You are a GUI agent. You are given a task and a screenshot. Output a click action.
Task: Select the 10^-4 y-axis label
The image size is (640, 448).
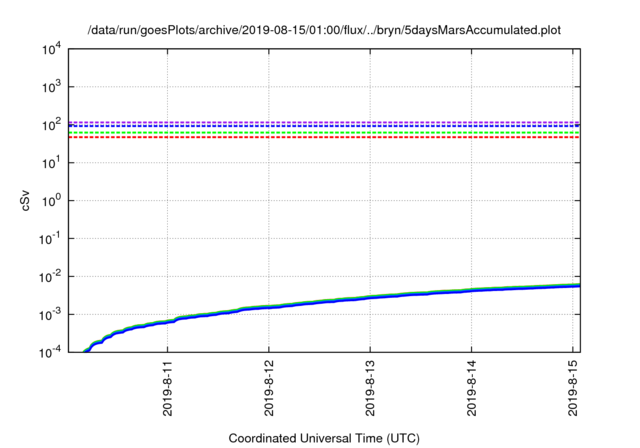(50, 353)
